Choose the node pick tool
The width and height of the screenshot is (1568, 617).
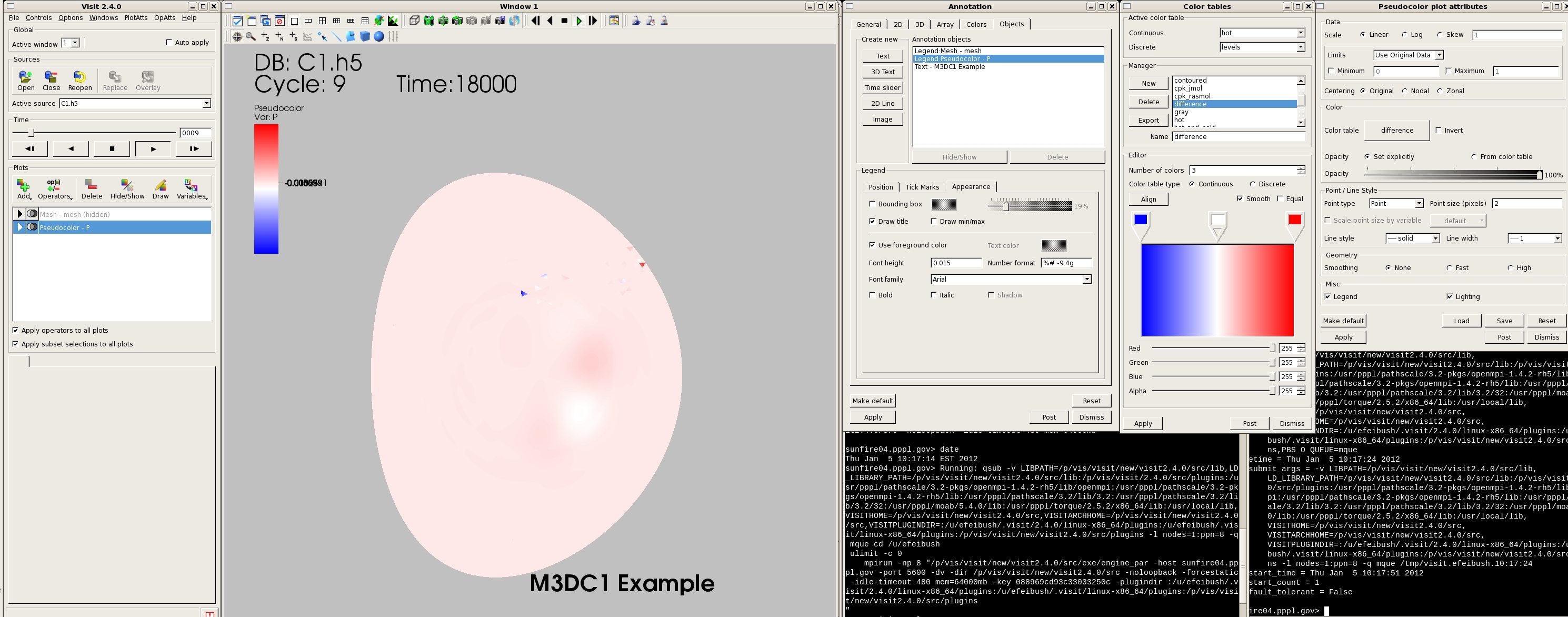coord(279,36)
